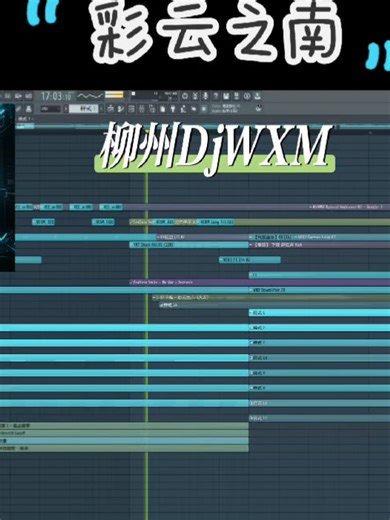Click the mixer view icon
The image size is (390, 520).
(x=141, y=109)
